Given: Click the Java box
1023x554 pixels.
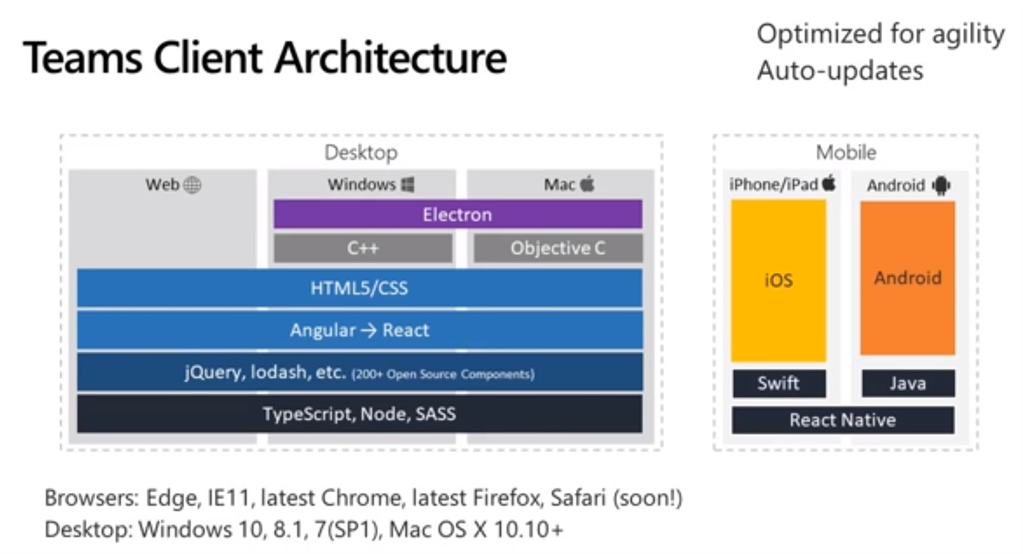Looking at the screenshot, I should tap(908, 384).
